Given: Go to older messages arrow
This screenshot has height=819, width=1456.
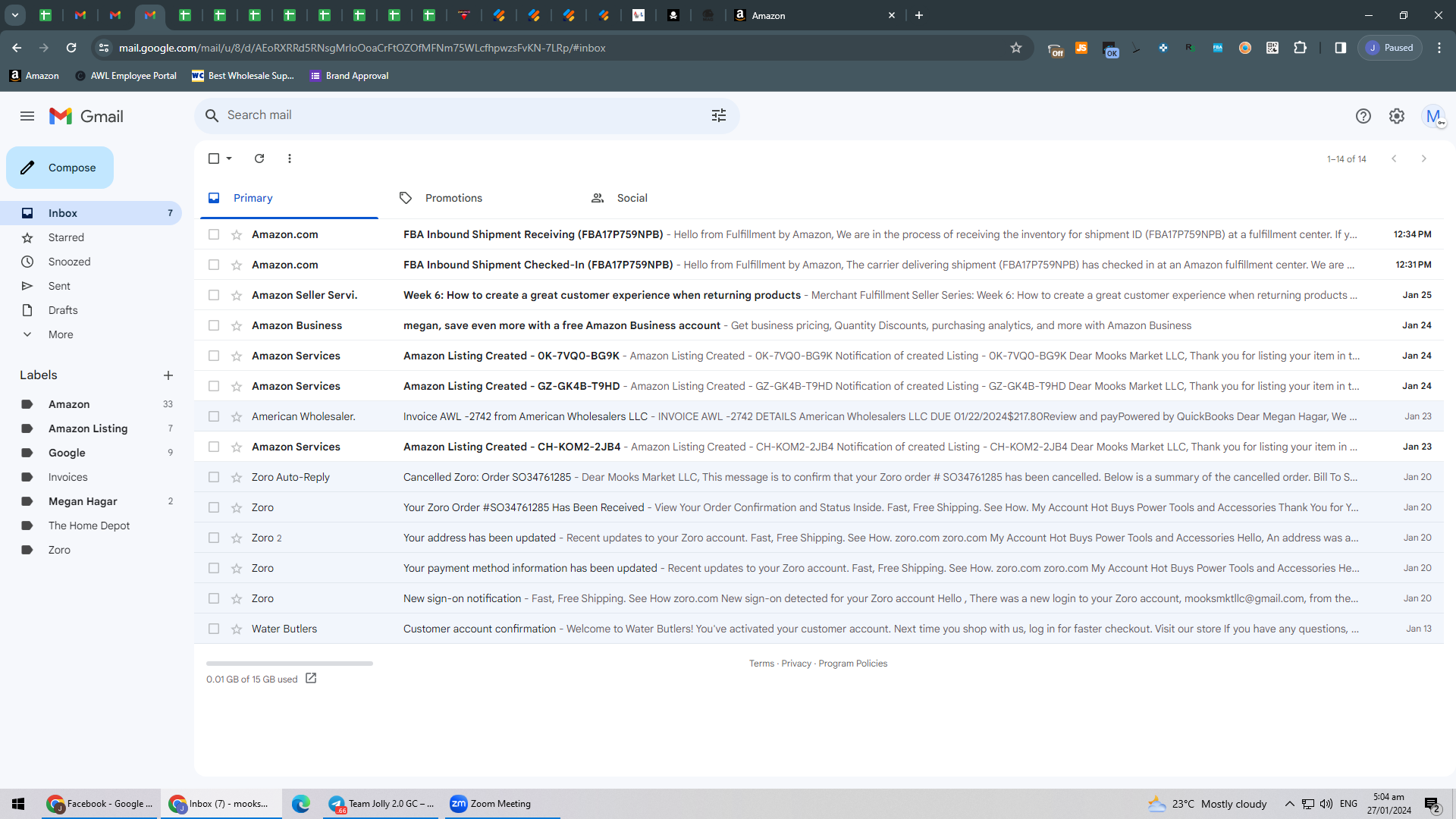Looking at the screenshot, I should pyautogui.click(x=1423, y=158).
